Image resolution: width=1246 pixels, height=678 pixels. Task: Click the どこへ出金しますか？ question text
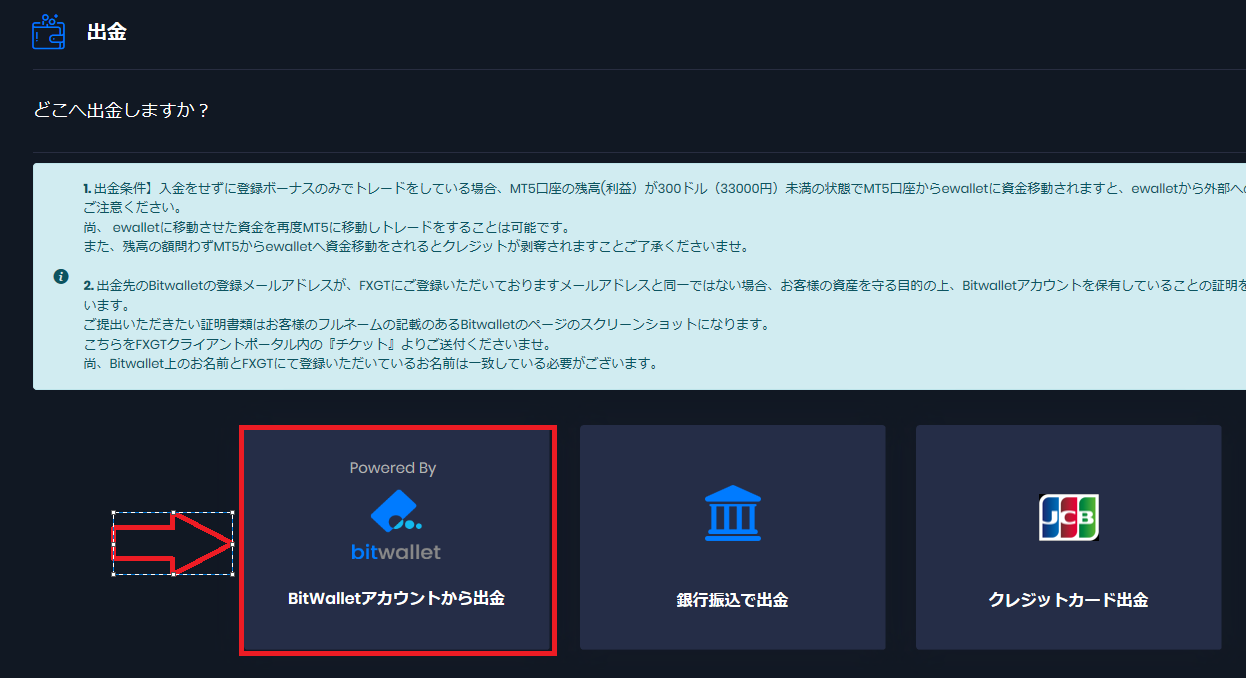(122, 110)
